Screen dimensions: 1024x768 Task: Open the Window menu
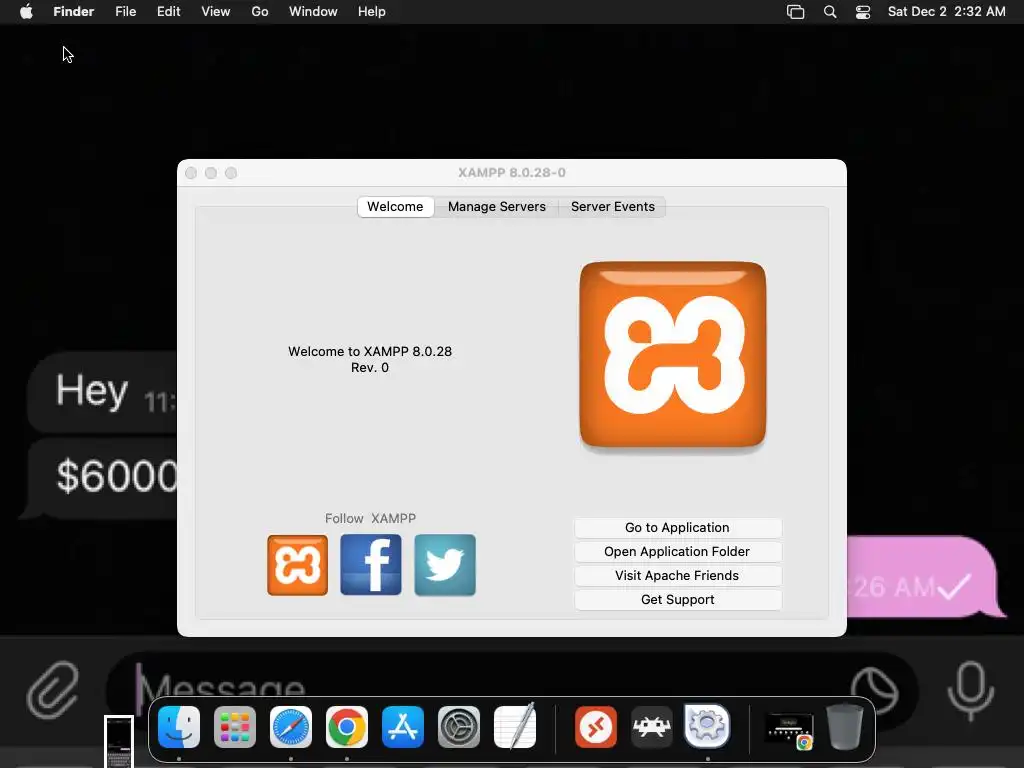(x=313, y=12)
